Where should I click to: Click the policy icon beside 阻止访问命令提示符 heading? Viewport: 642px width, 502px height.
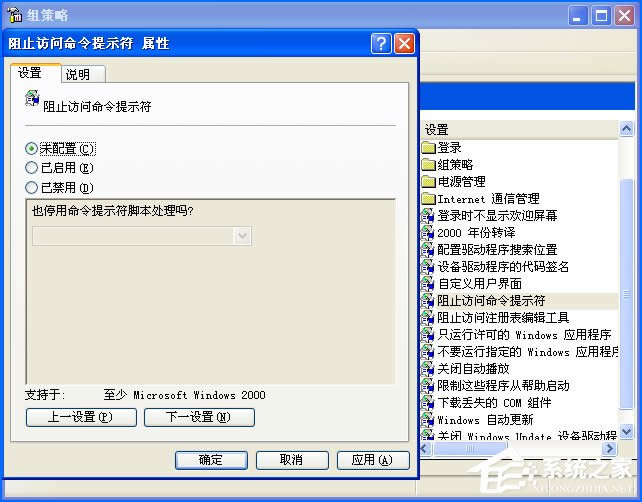32,99
